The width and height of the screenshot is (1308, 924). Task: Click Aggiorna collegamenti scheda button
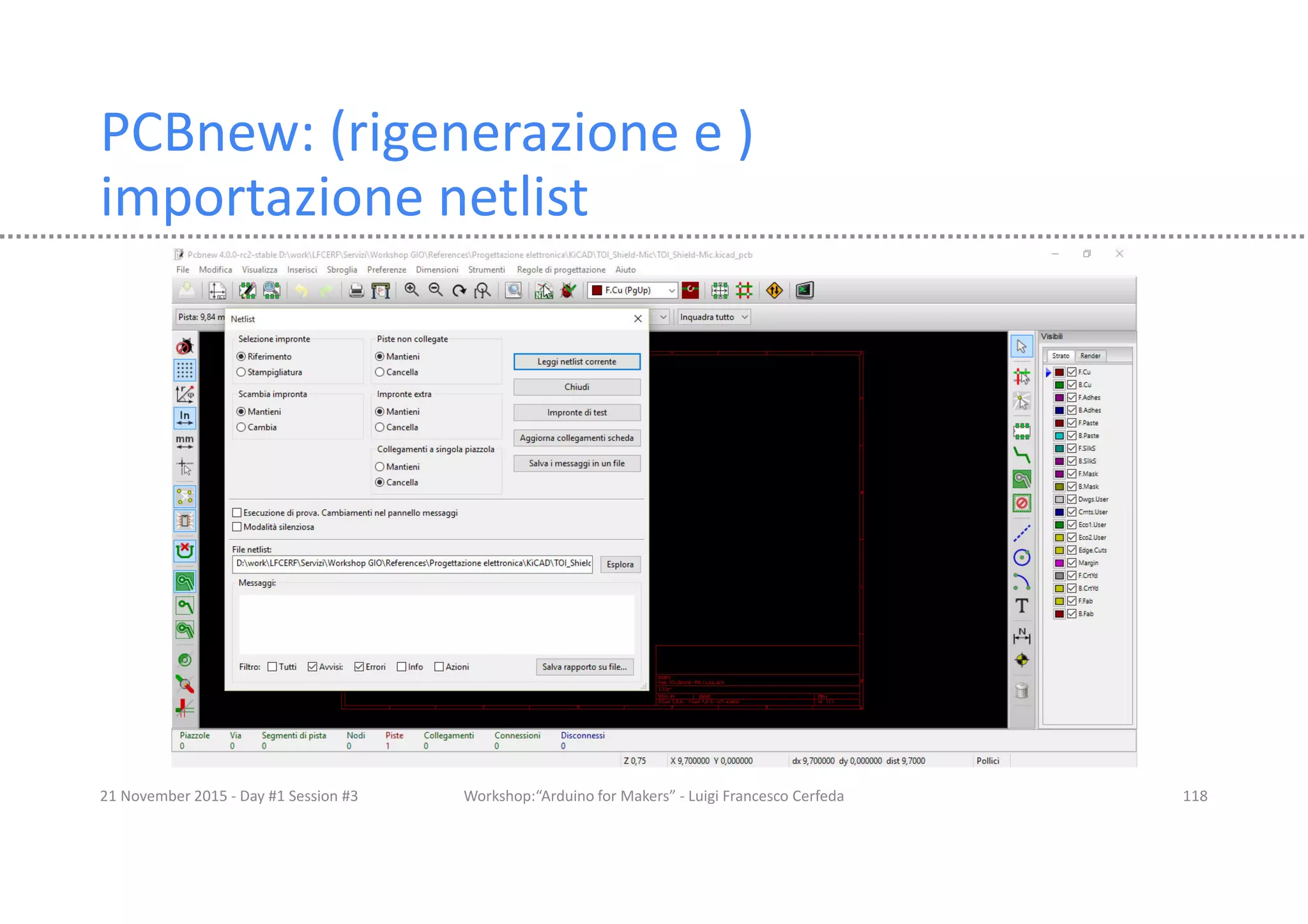pos(577,438)
